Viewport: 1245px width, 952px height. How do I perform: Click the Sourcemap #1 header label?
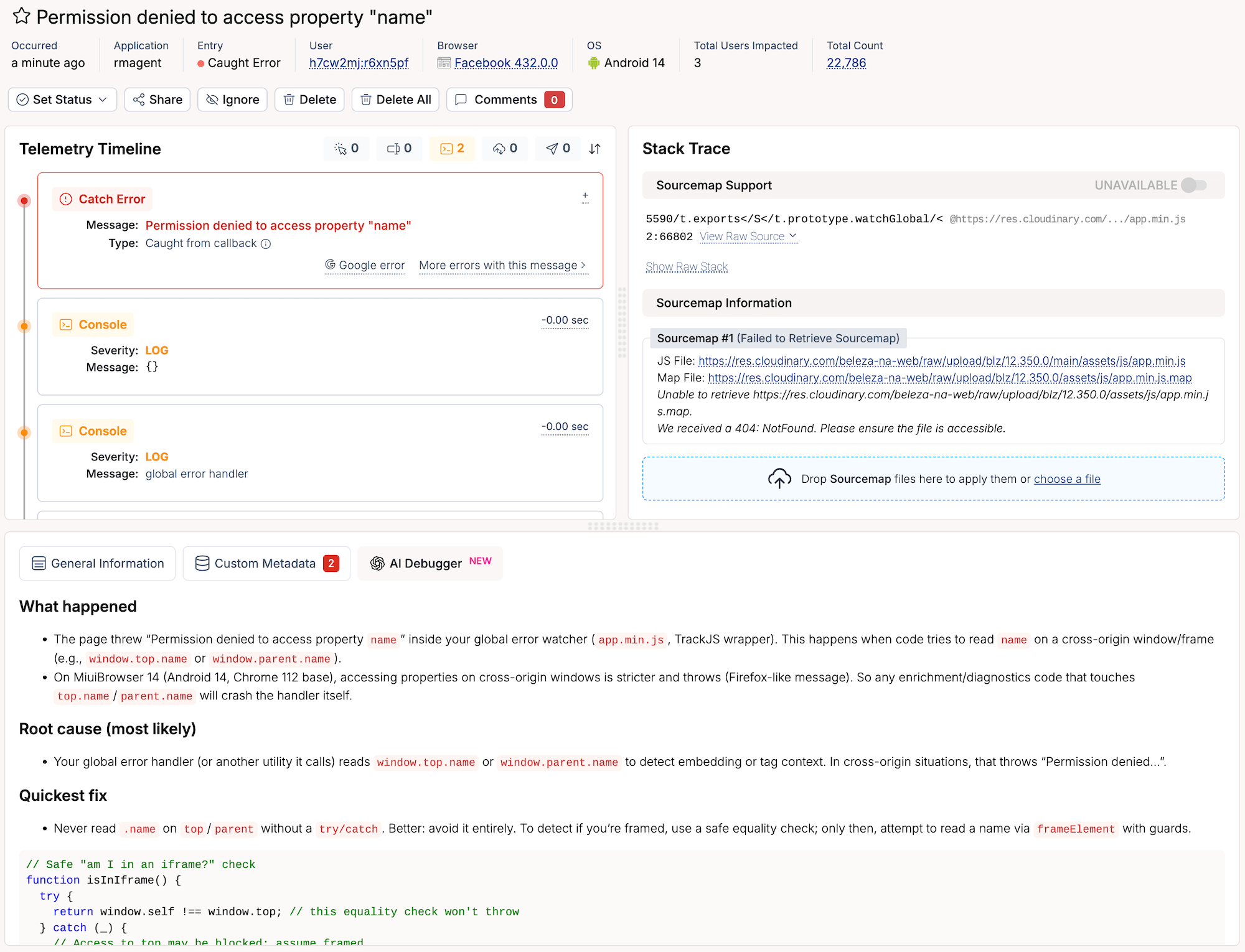[778, 338]
